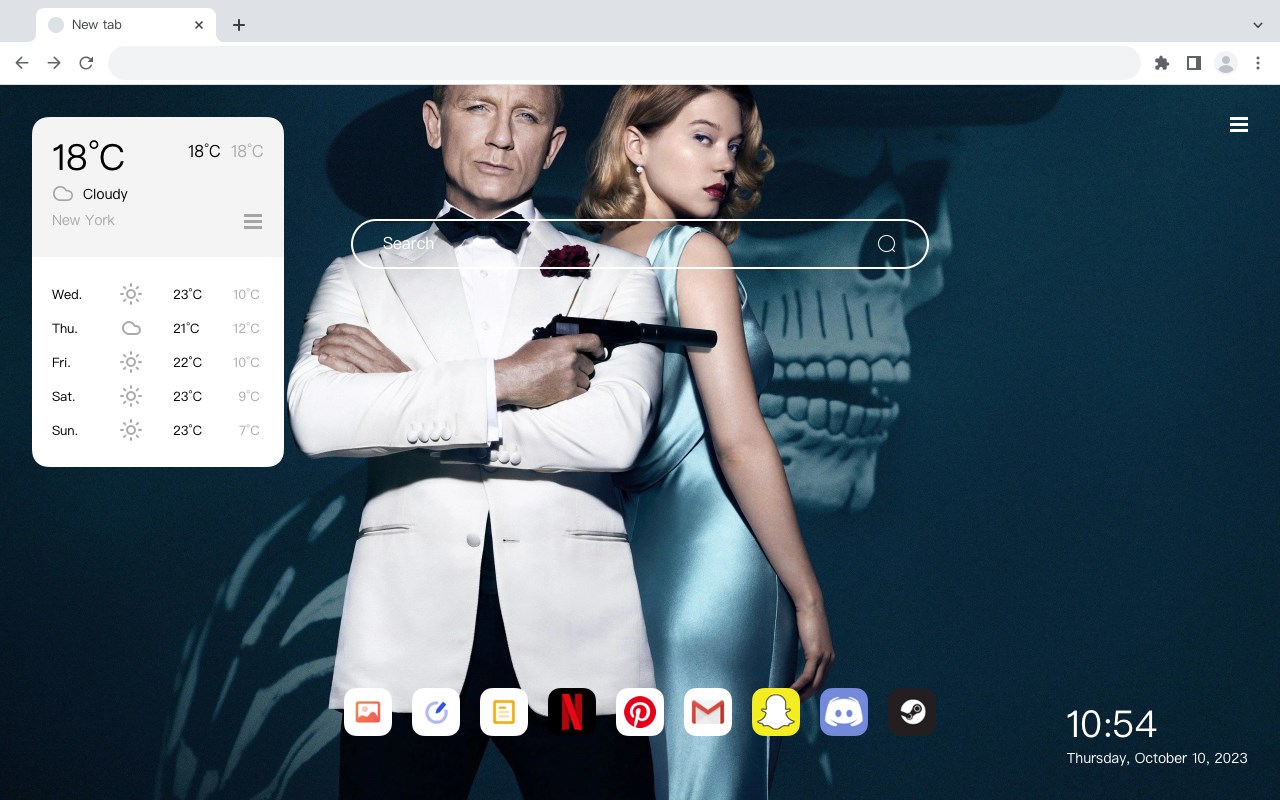
Task: Open the Steam shortcut
Action: (912, 712)
